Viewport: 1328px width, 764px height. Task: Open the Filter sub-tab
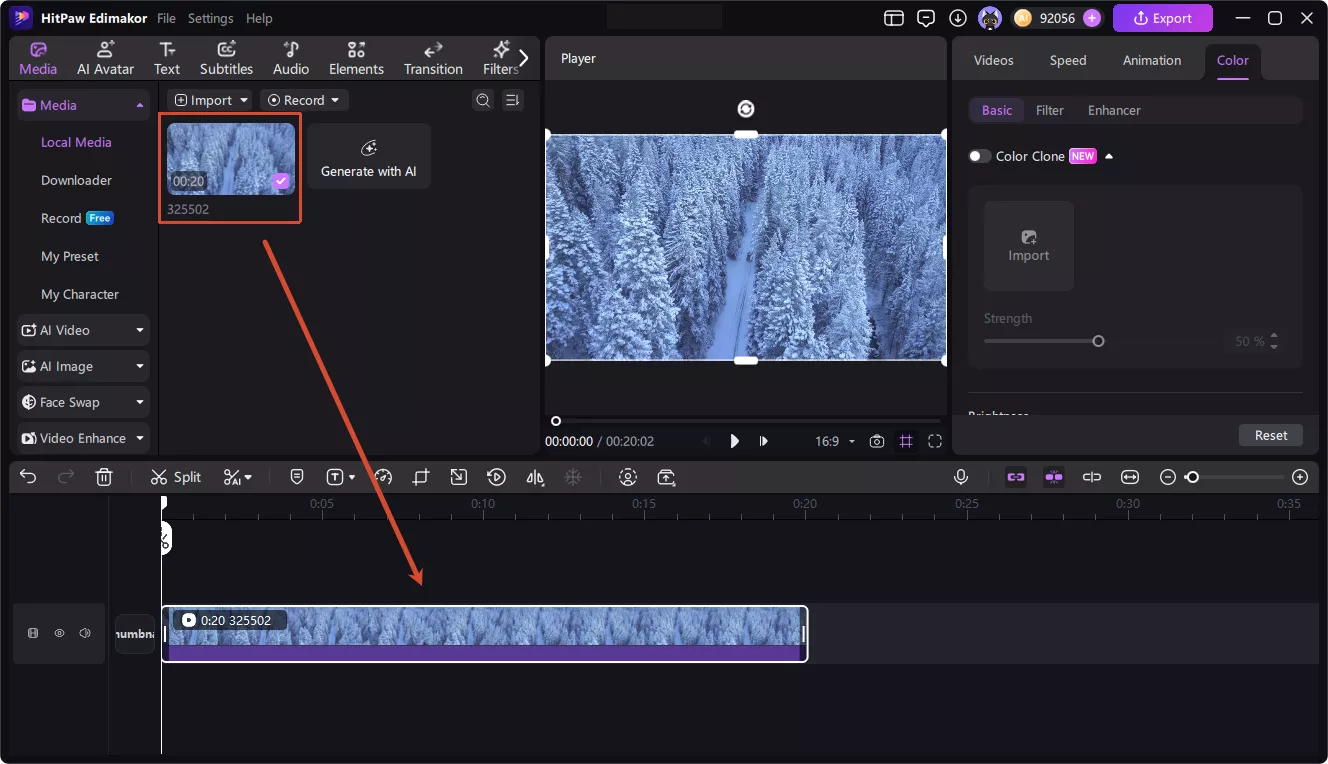coord(1050,110)
